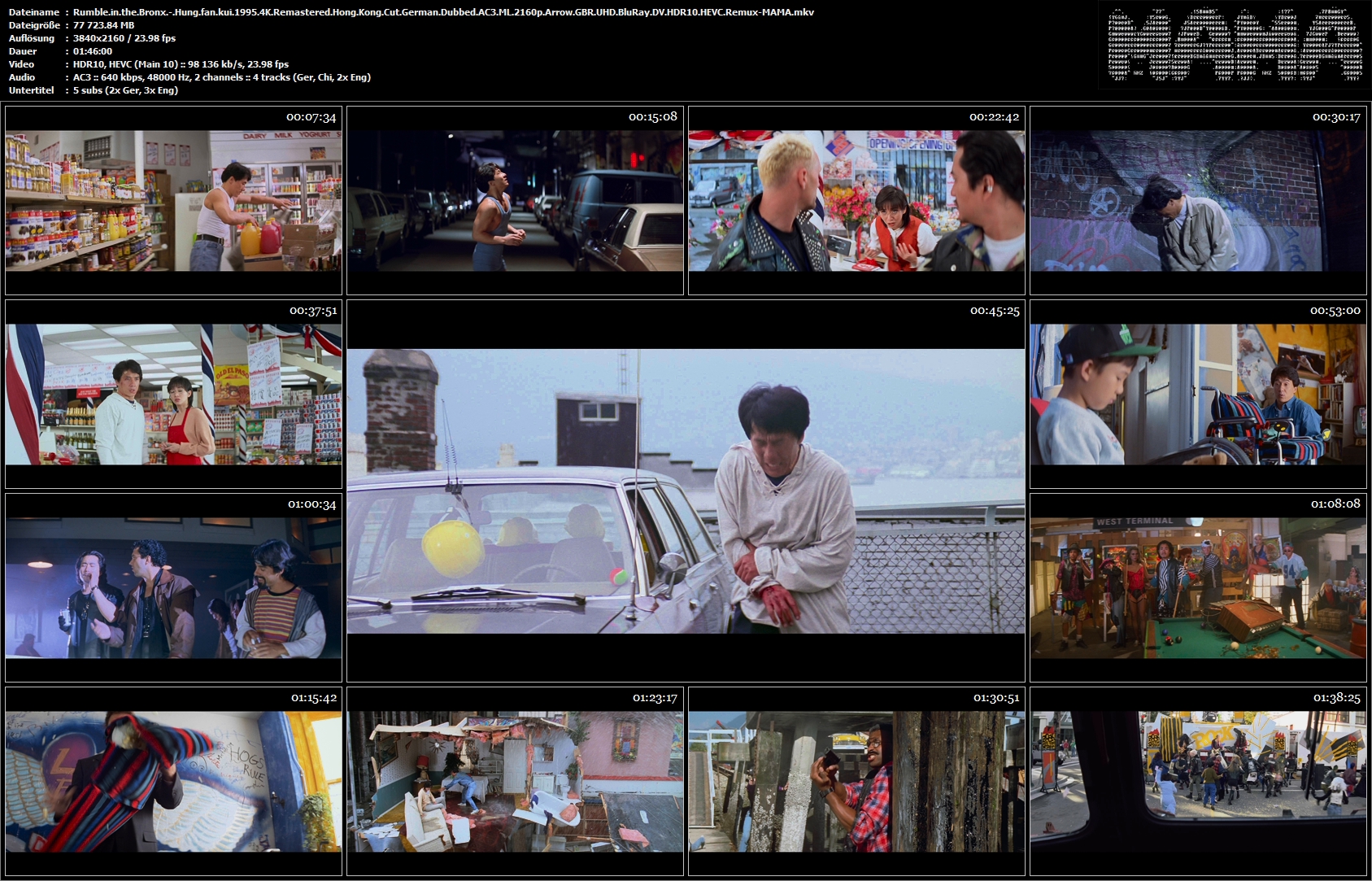Click the Dateigröße label
Screen dimensions: 1372x881
pyautogui.click(x=33, y=25)
